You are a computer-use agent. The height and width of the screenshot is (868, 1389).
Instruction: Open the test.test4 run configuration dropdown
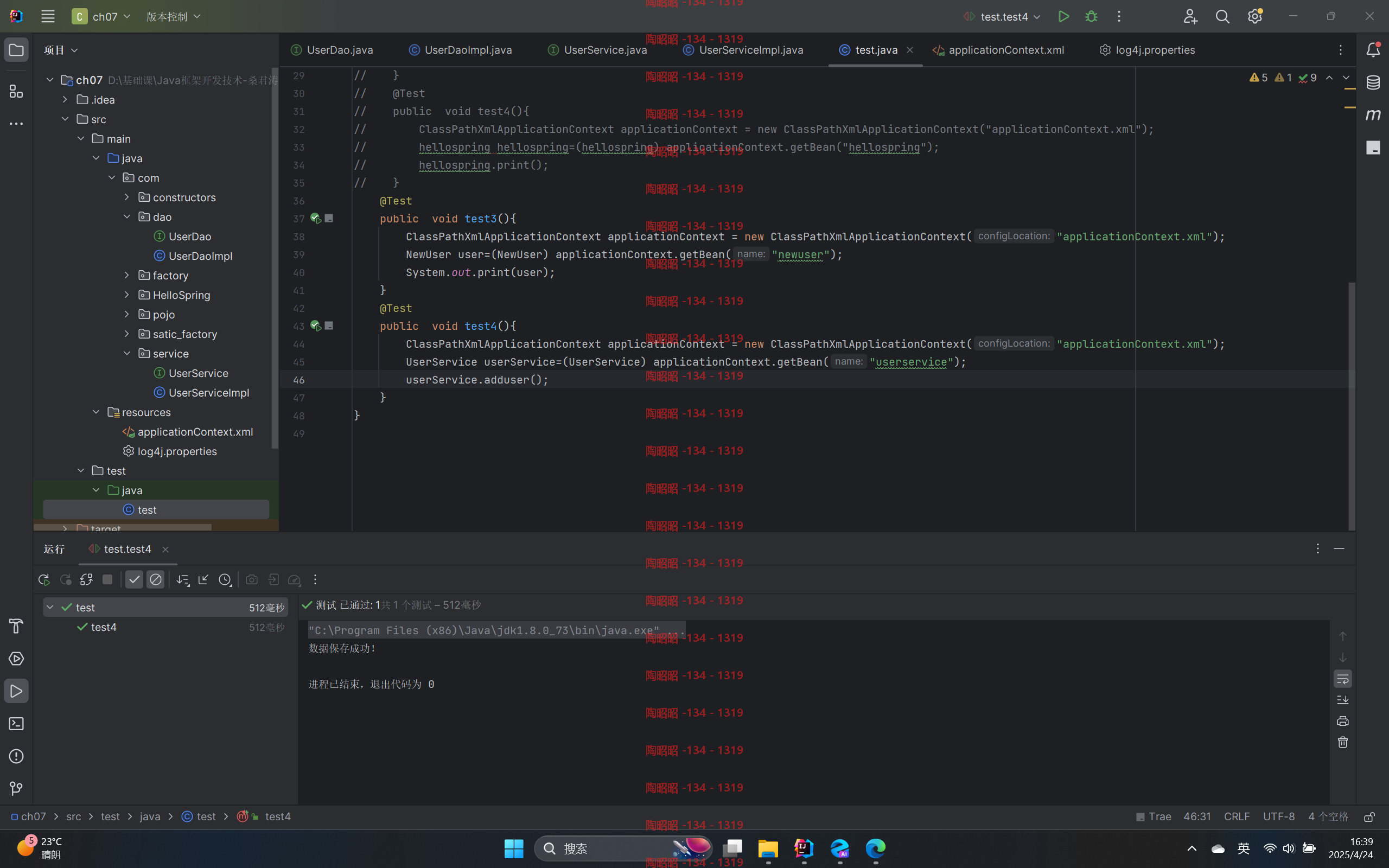1002,17
